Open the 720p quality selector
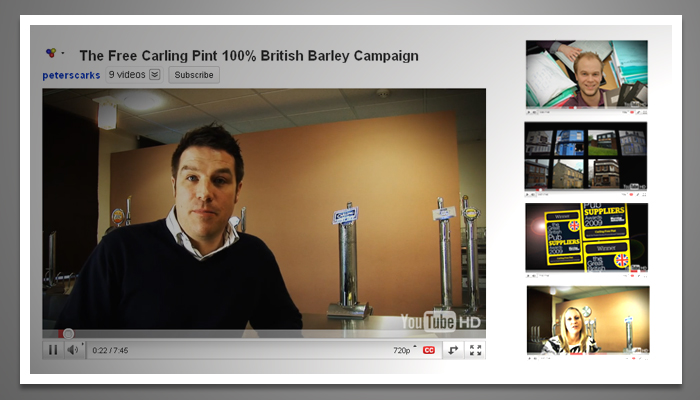 (402, 350)
